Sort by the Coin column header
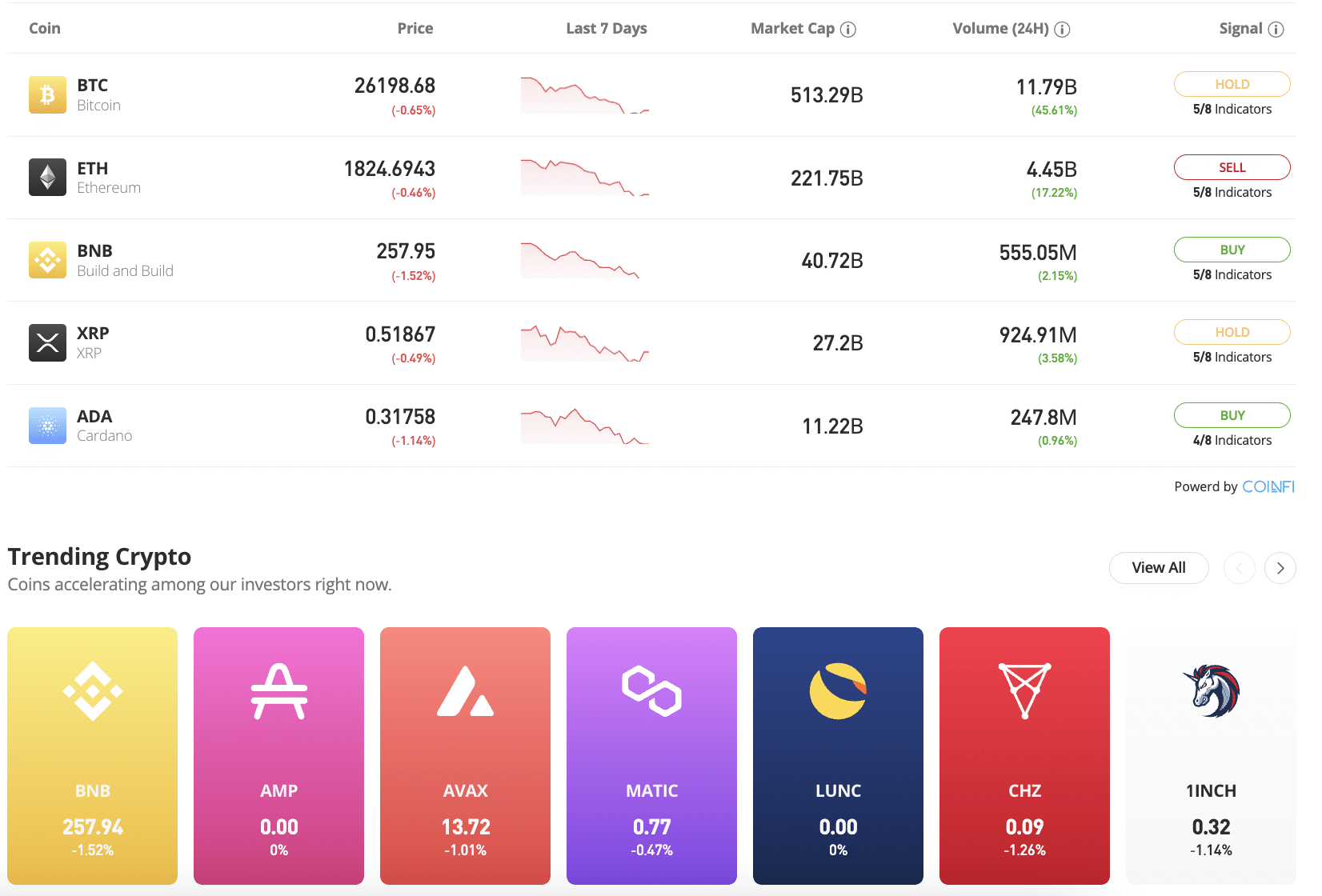Screen dimensions: 1322x896 pos(45,28)
